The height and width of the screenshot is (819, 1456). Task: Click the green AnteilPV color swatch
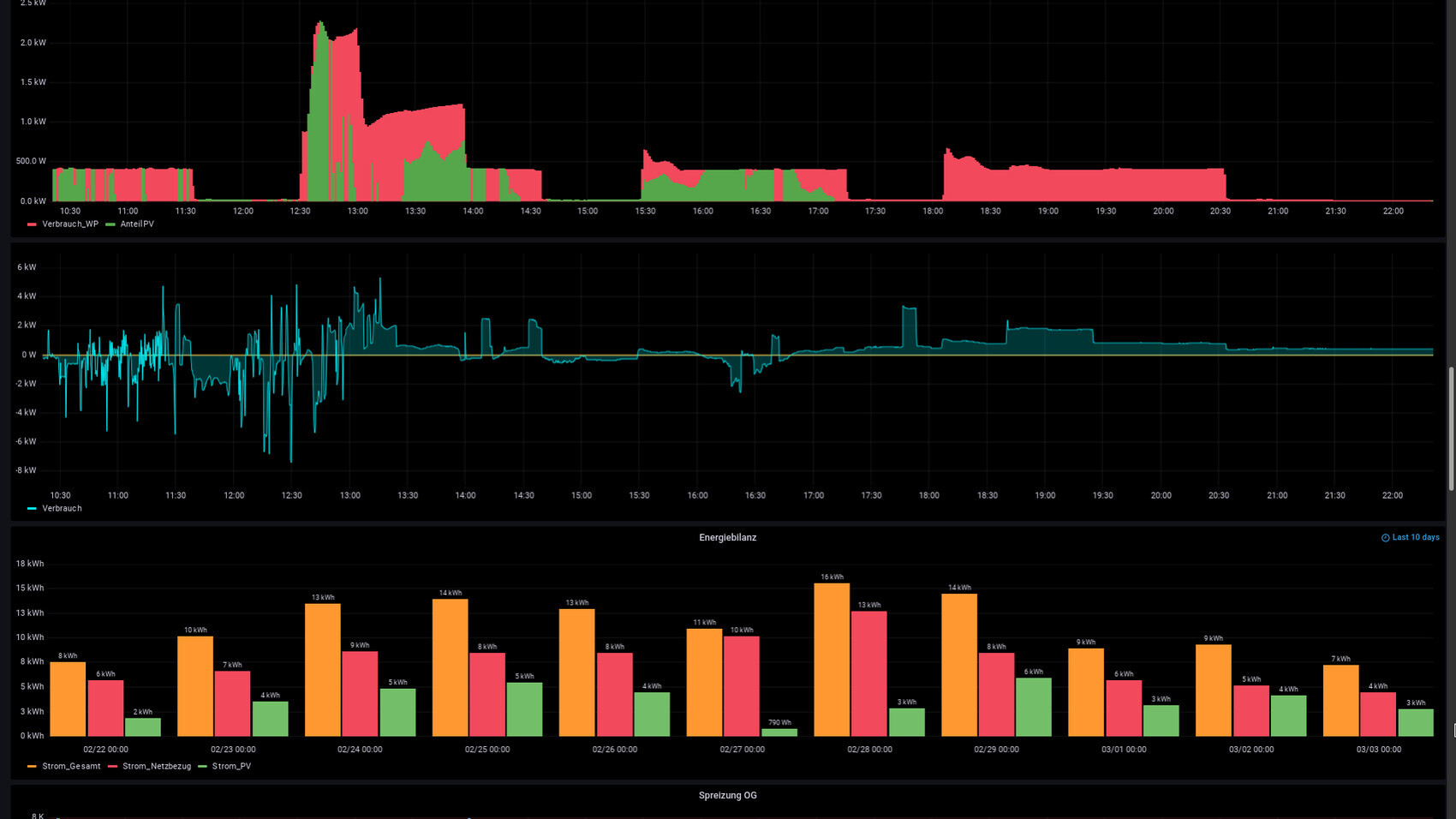click(110, 224)
